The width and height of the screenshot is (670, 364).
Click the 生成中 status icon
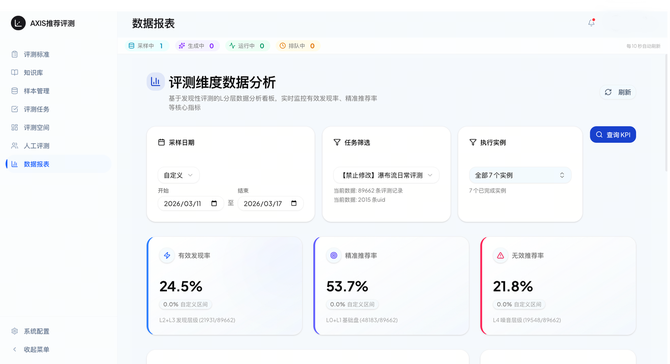coord(182,46)
